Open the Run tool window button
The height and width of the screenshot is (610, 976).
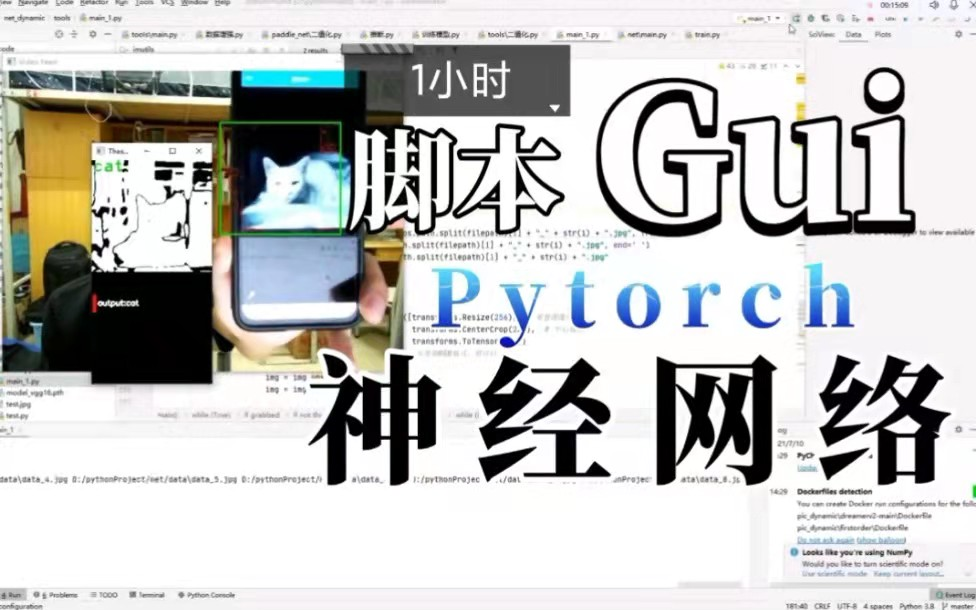point(12,595)
